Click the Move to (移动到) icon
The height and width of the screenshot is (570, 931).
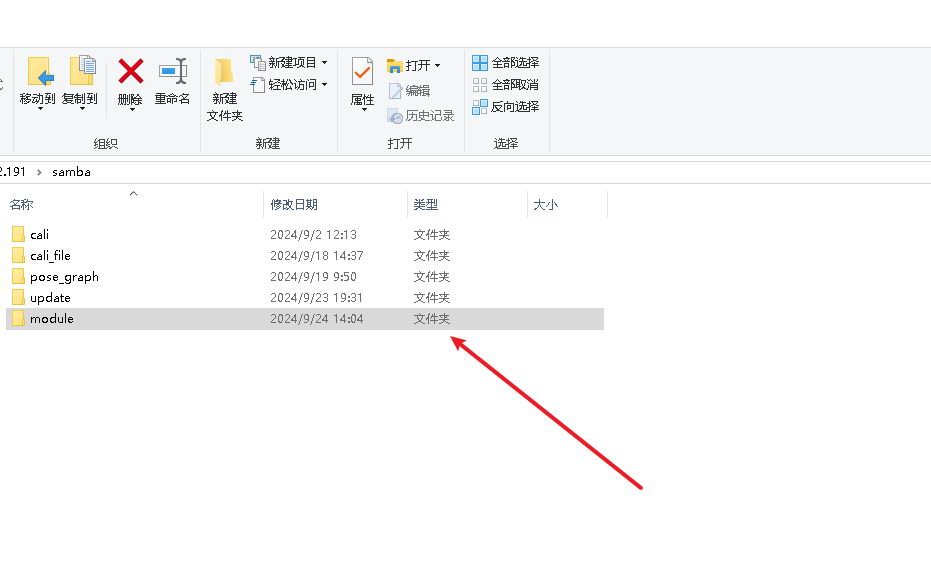[x=40, y=71]
